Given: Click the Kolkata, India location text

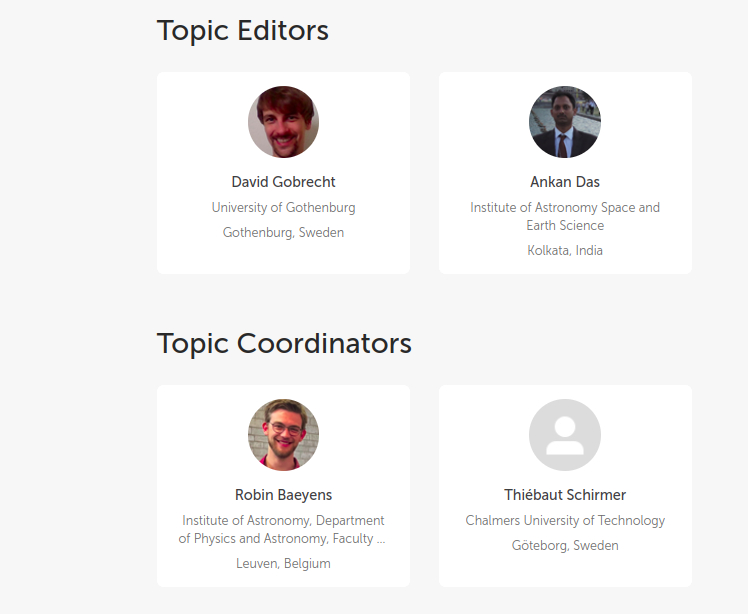Looking at the screenshot, I should click(x=565, y=251).
